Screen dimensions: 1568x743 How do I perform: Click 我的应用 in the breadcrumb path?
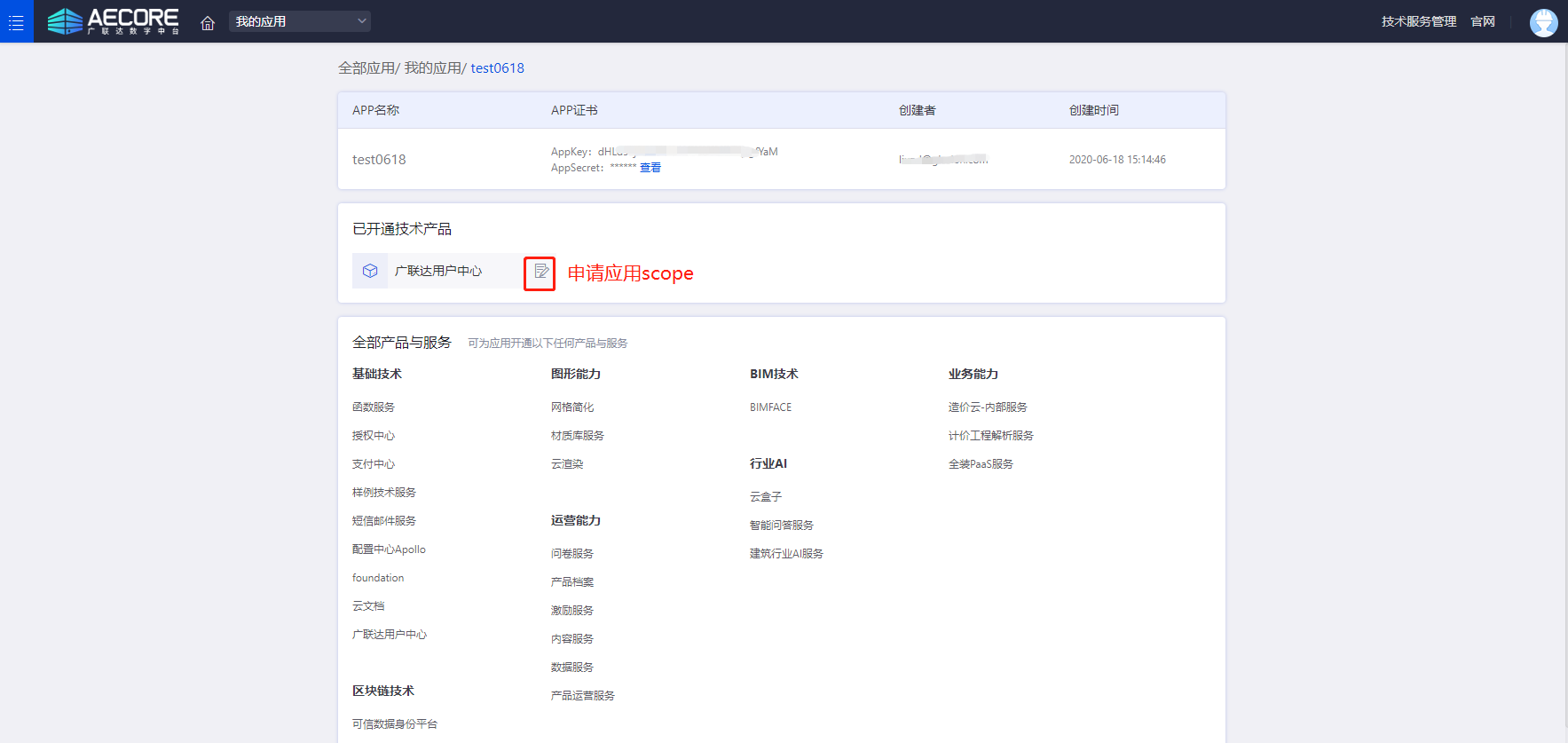[432, 68]
